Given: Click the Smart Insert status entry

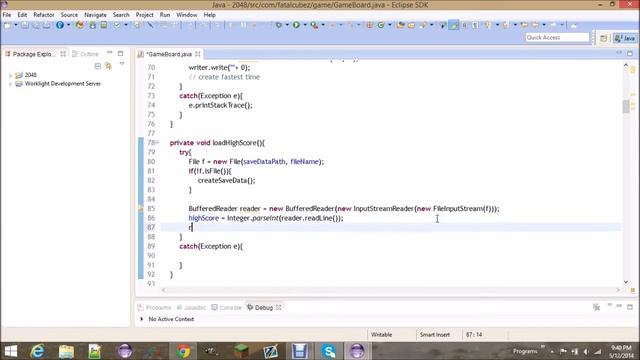Looking at the screenshot, I should 435,335.
